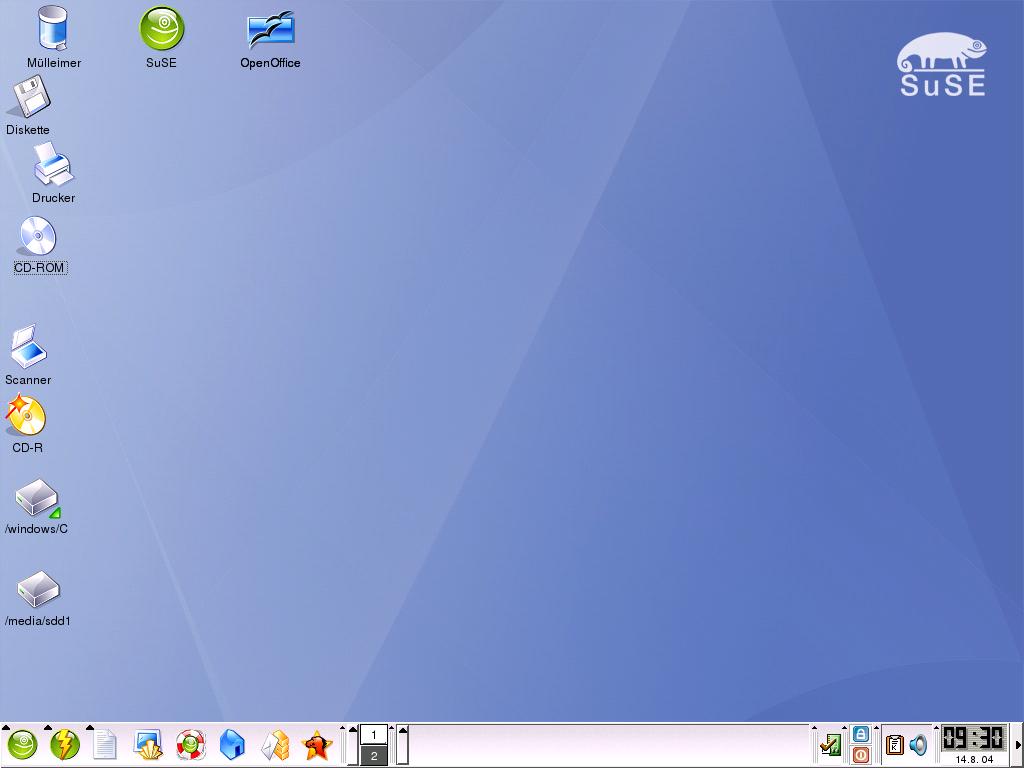Click the speaker volume tray icon

(x=918, y=745)
